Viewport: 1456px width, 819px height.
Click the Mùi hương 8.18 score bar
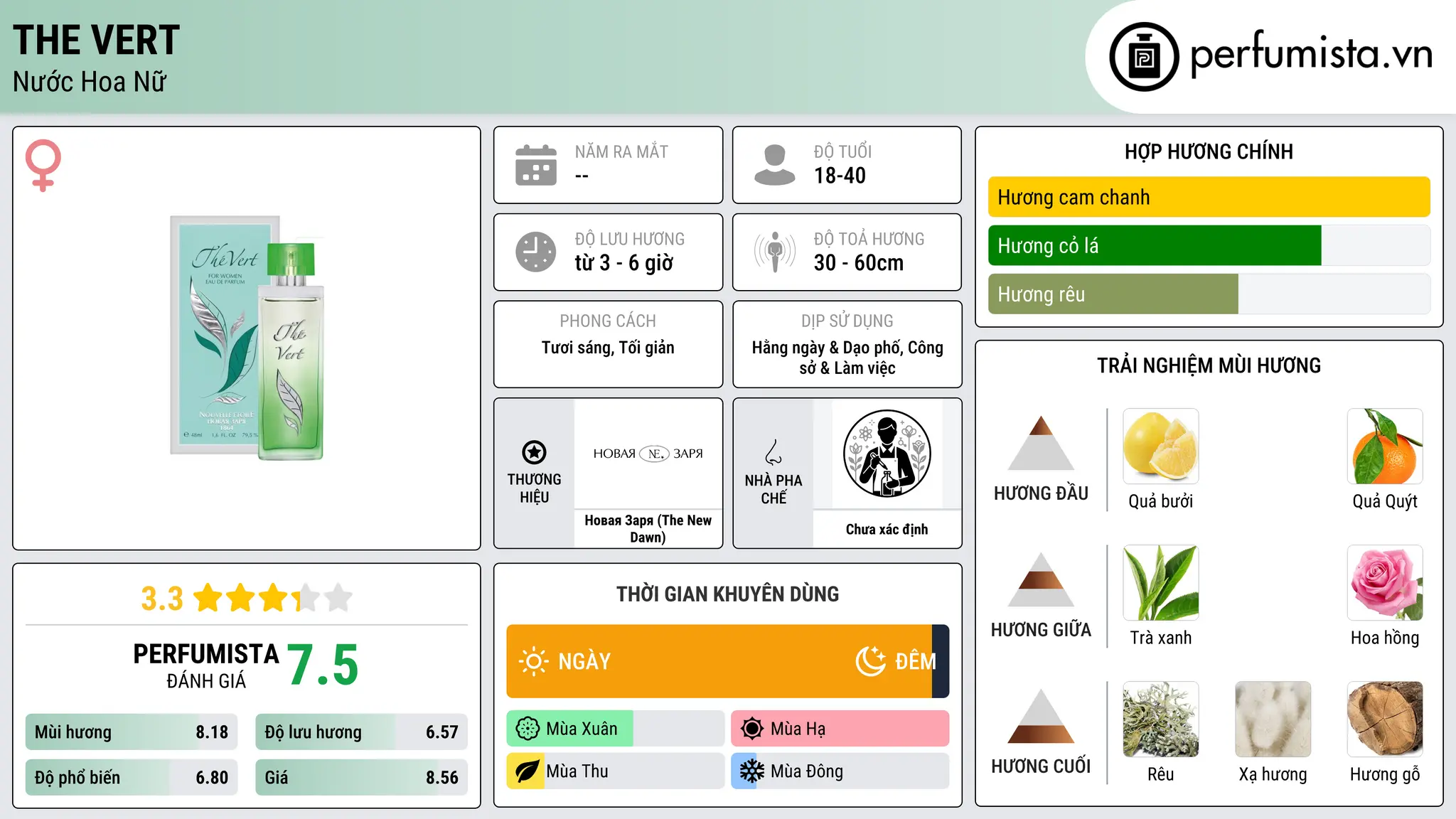click(x=132, y=732)
